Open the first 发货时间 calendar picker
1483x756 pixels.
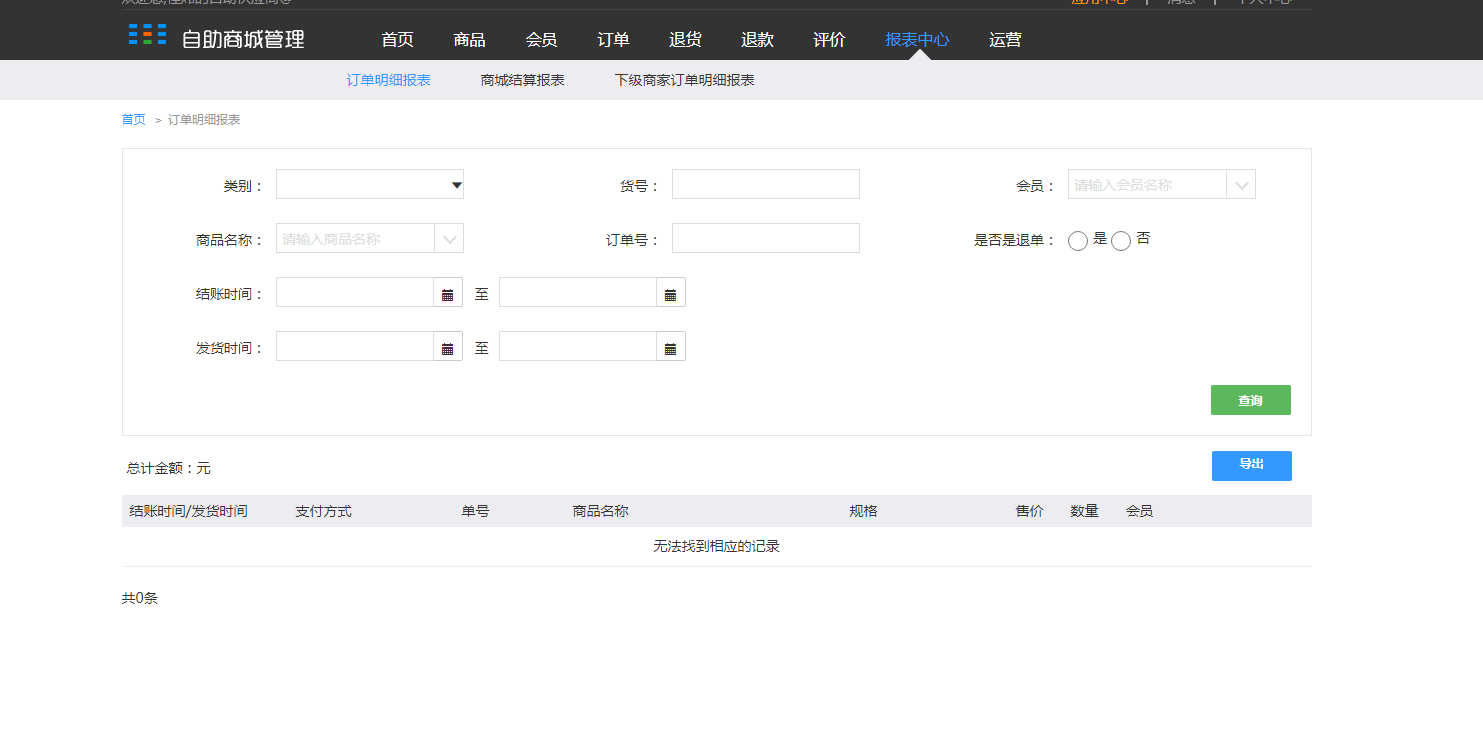click(x=448, y=347)
